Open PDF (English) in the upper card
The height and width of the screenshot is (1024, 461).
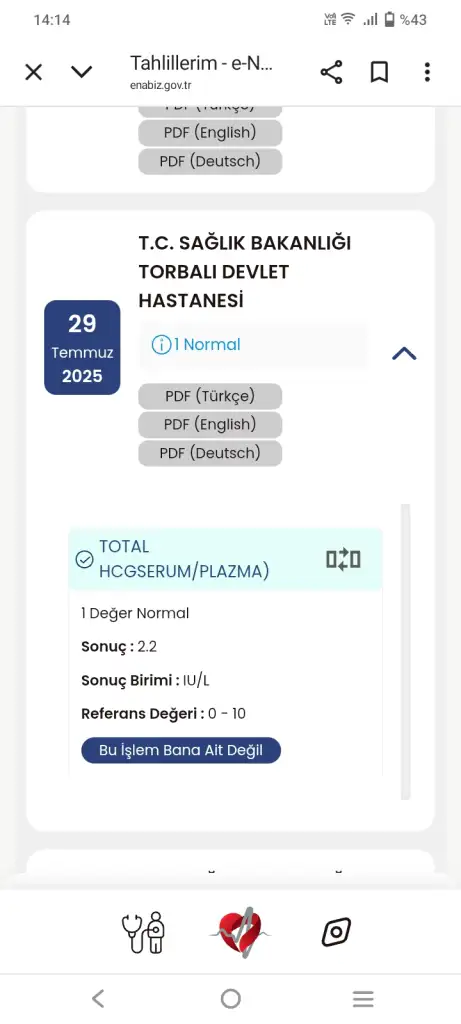(210, 133)
